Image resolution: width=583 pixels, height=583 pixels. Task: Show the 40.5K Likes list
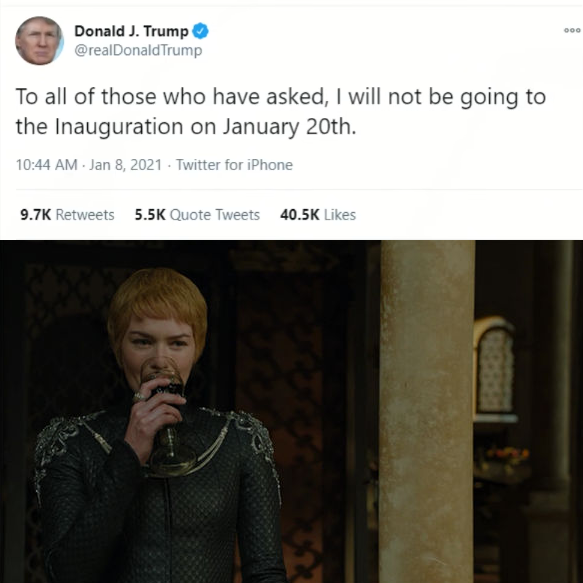click(318, 215)
